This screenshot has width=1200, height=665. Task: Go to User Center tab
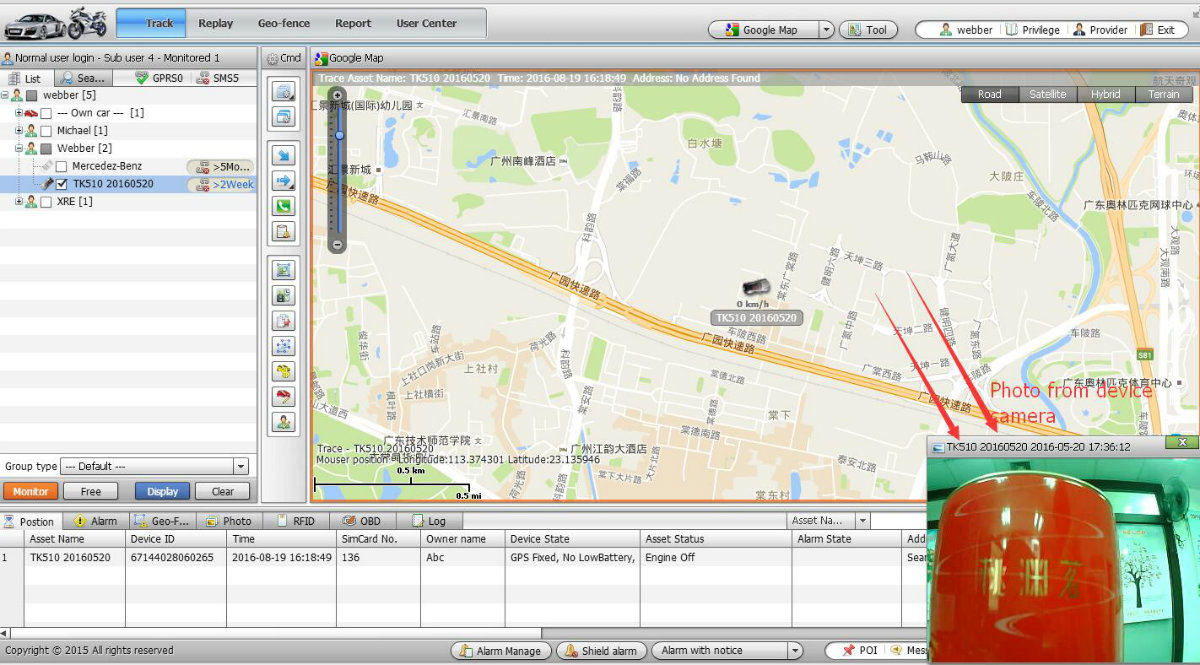pos(427,23)
